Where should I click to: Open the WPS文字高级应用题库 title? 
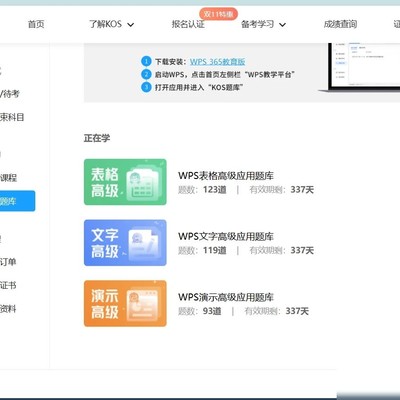point(226,236)
